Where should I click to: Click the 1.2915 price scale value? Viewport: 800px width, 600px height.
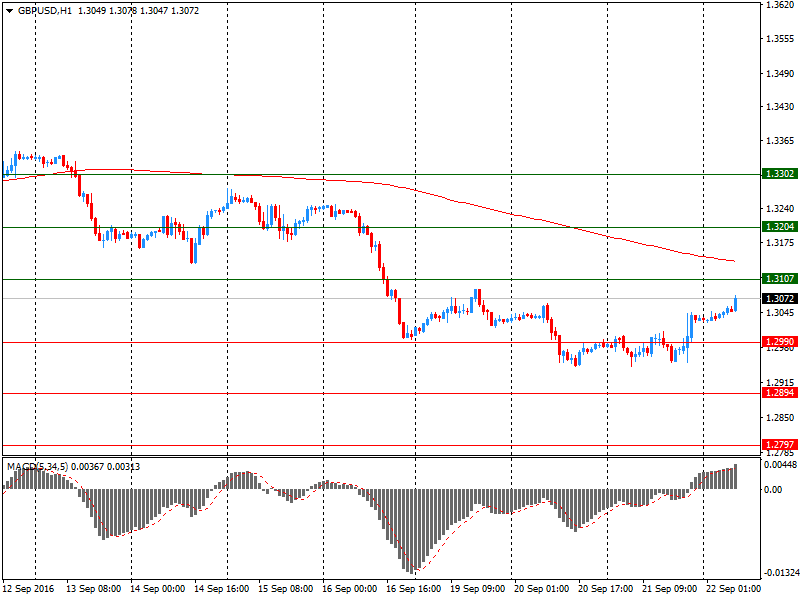click(780, 382)
